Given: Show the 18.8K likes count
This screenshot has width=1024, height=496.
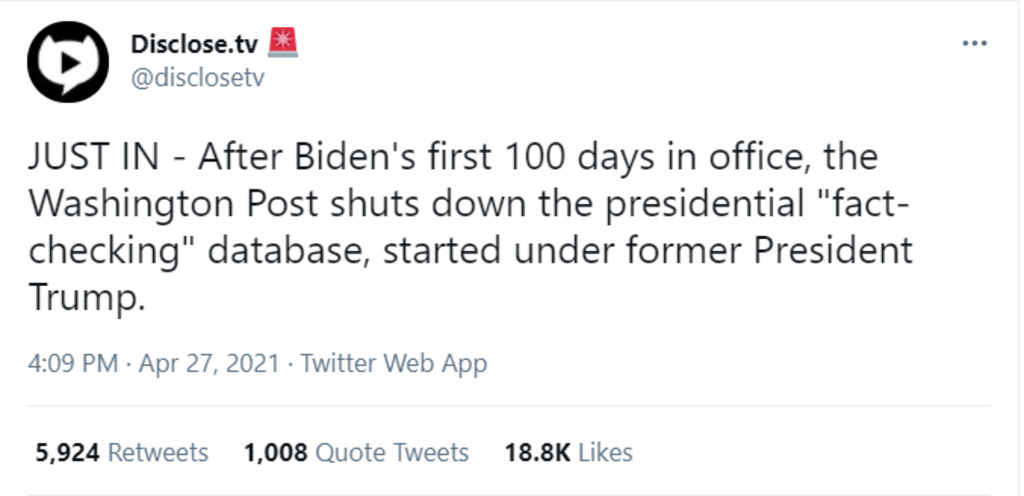Looking at the screenshot, I should pyautogui.click(x=538, y=452).
